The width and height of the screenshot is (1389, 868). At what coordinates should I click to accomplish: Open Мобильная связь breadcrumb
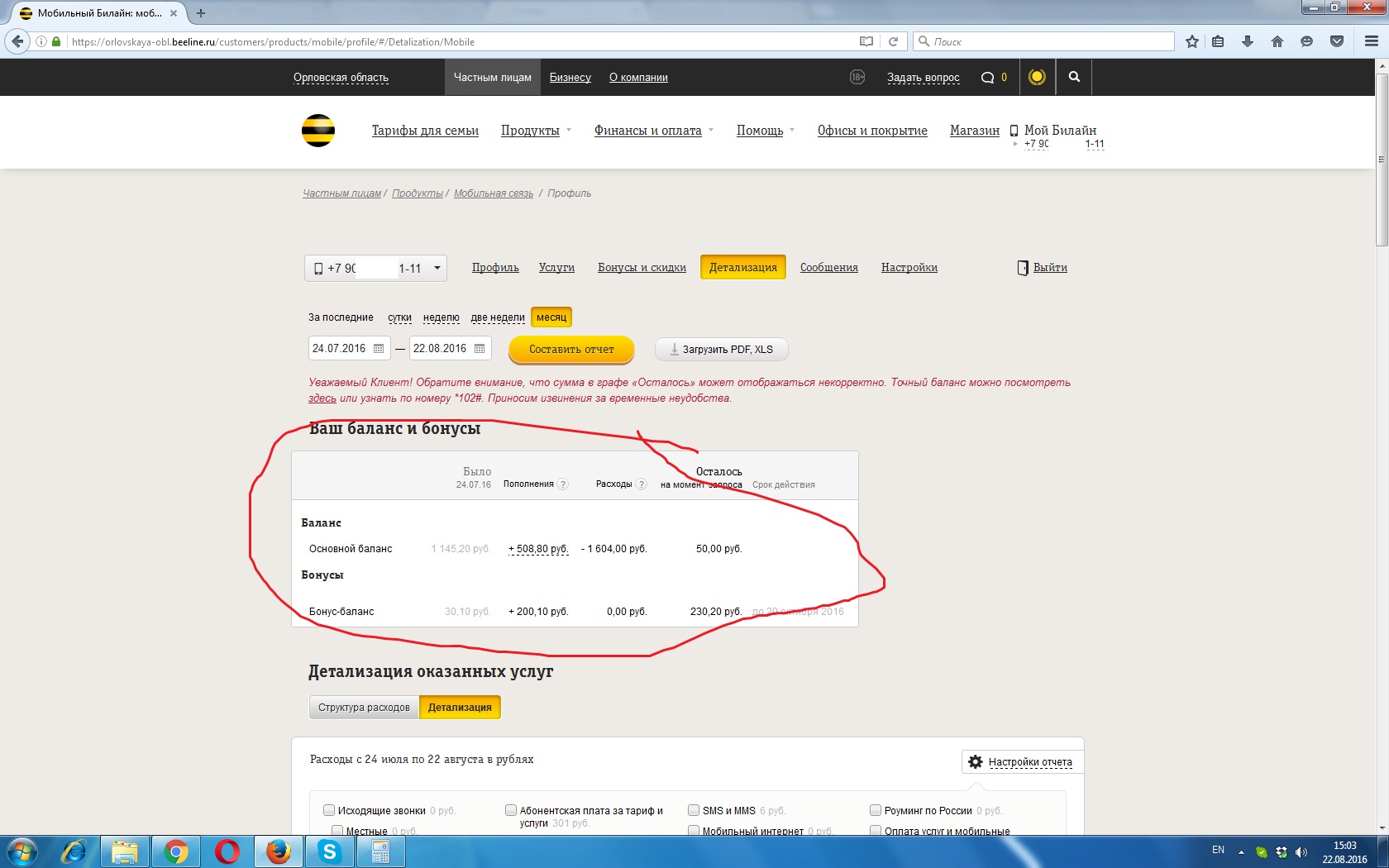coord(494,193)
